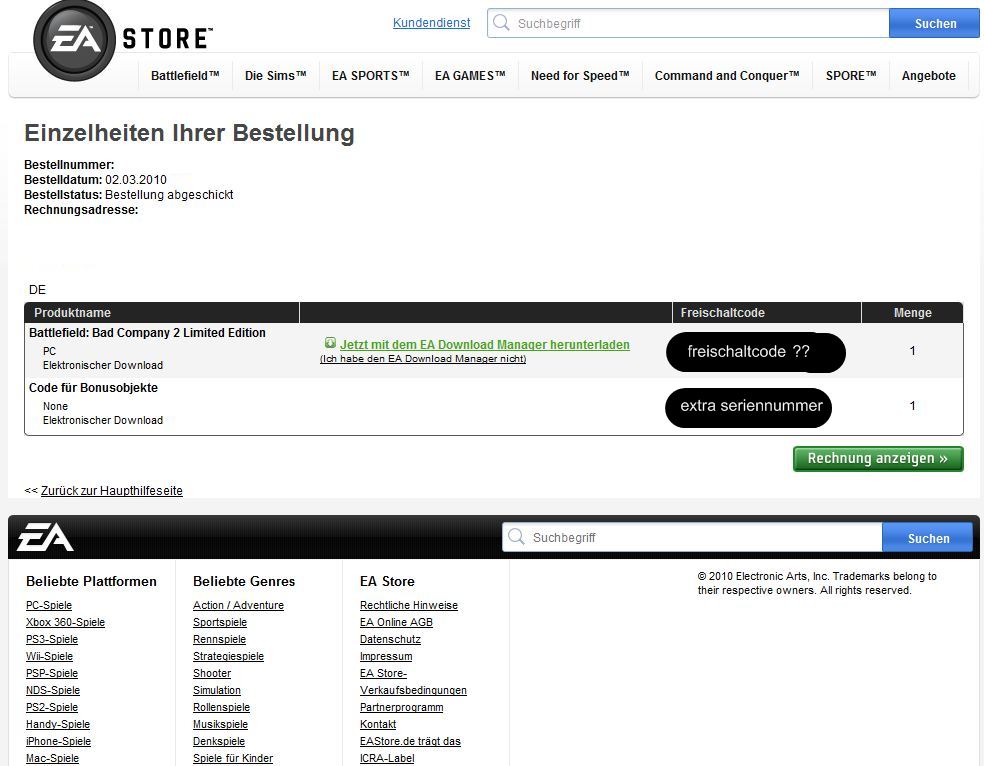Screen dimensions: 984x766
Task: Click the Rechnung anzeigen button
Action: point(878,459)
